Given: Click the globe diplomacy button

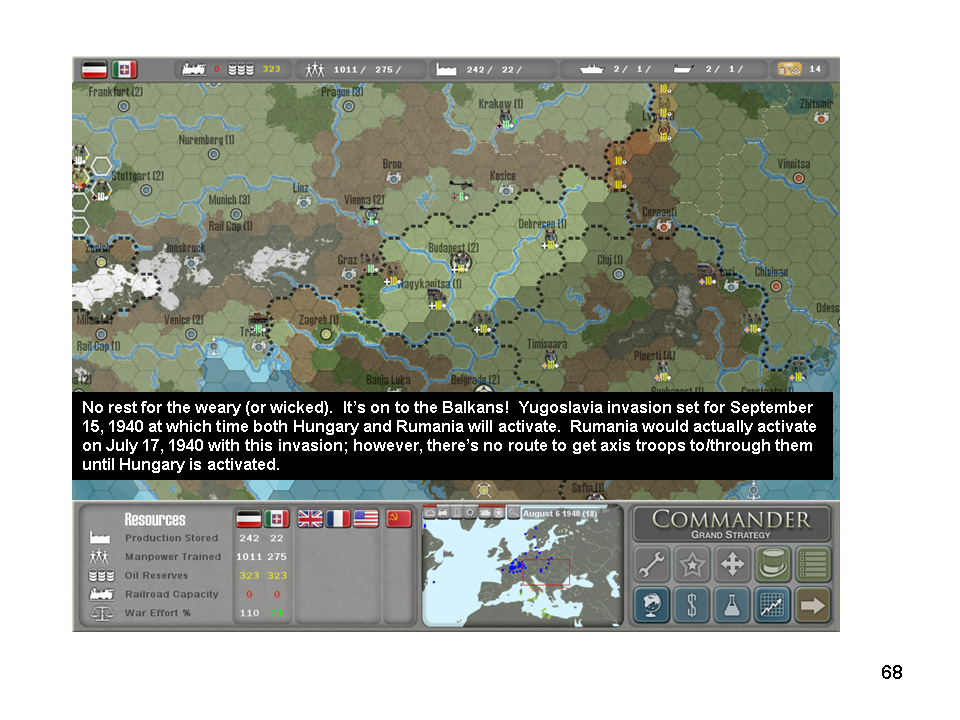Looking at the screenshot, I should pos(651,604).
